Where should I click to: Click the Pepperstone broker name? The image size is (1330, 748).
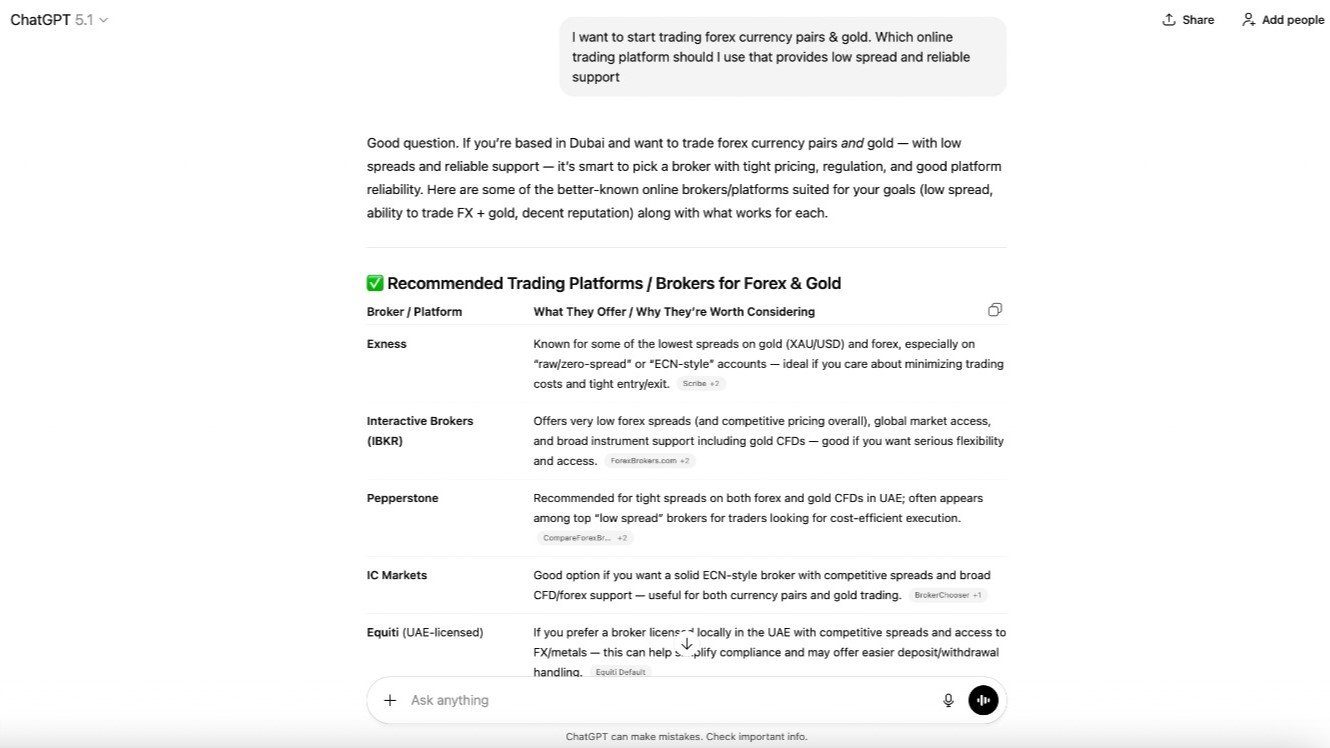pos(402,498)
